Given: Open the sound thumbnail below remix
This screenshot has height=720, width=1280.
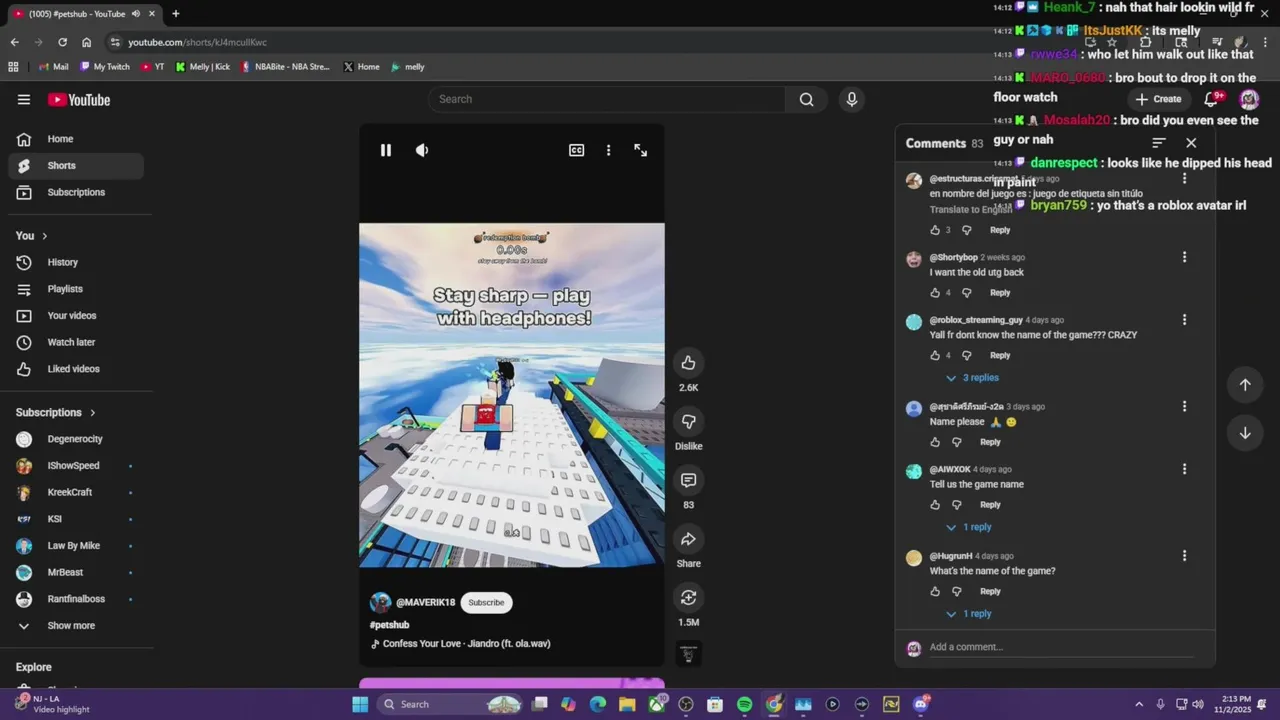Looking at the screenshot, I should click(688, 654).
